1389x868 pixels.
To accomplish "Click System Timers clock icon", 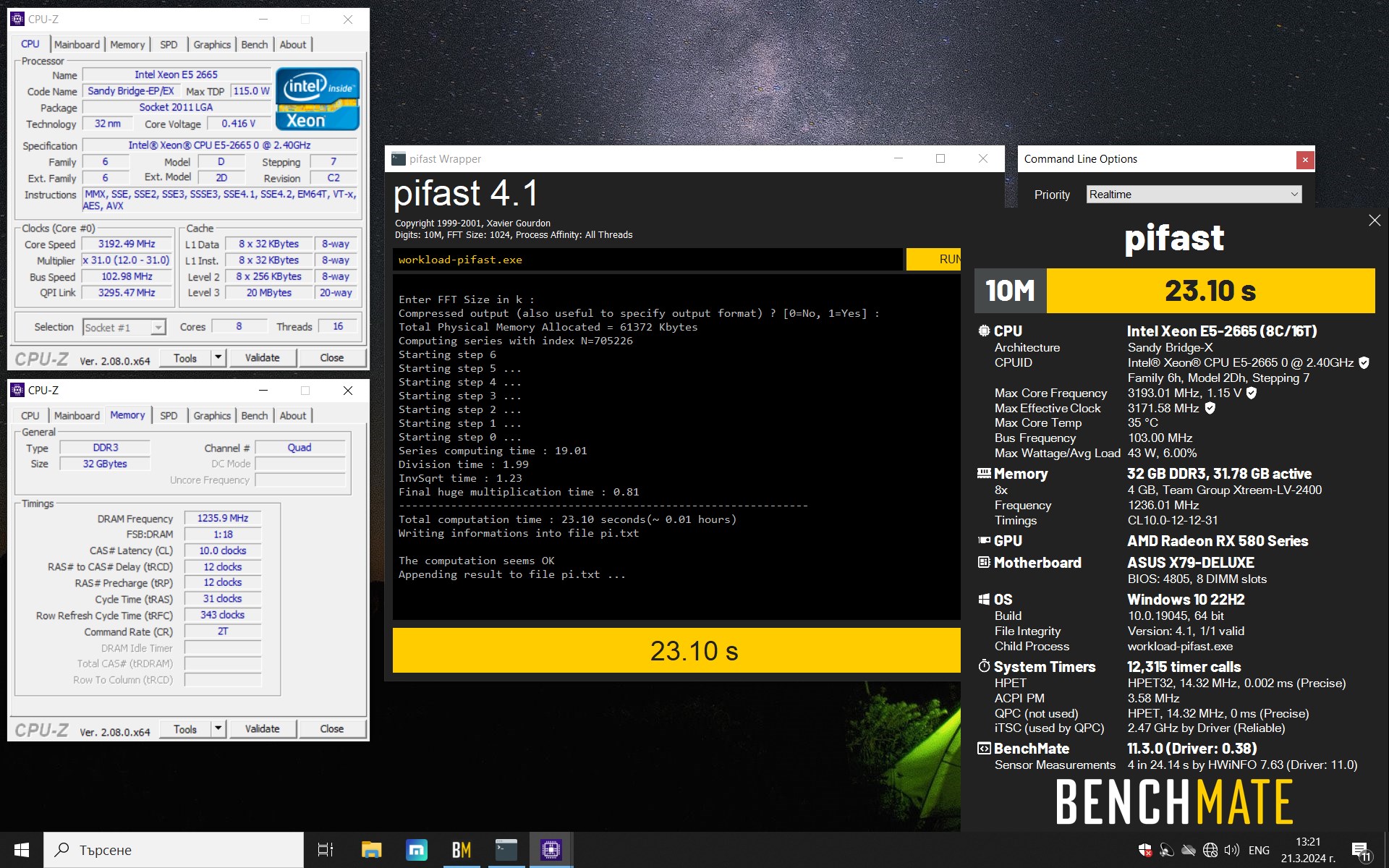I will (984, 666).
